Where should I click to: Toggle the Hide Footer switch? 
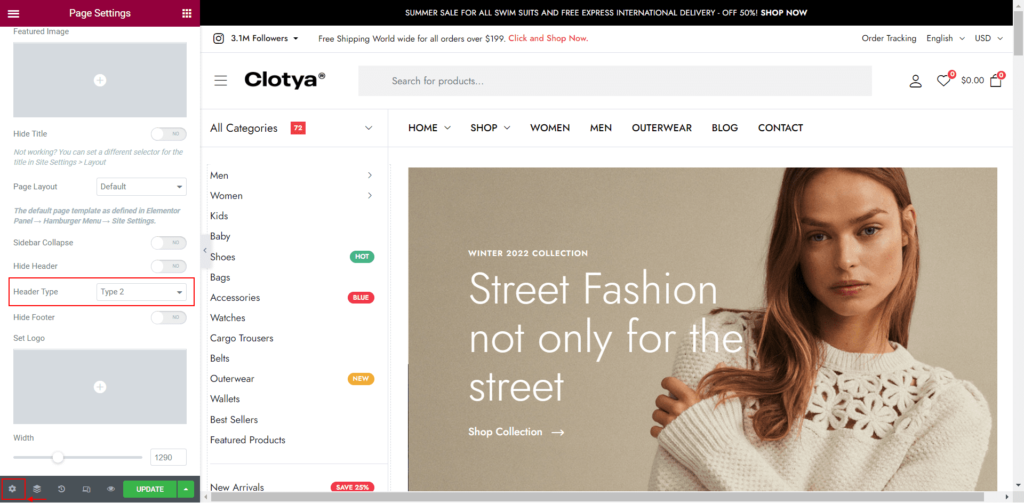tap(168, 317)
